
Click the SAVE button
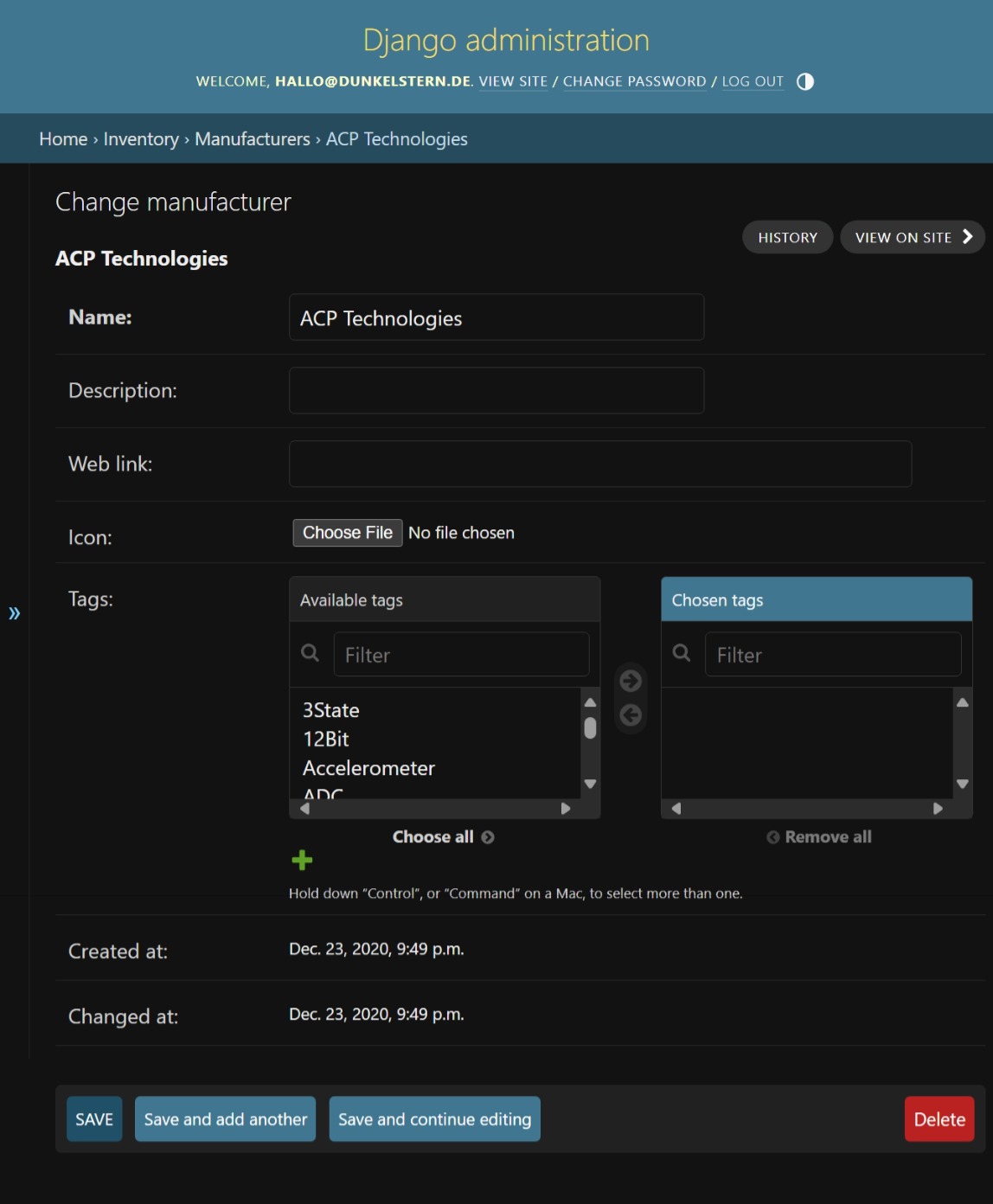[94, 1119]
